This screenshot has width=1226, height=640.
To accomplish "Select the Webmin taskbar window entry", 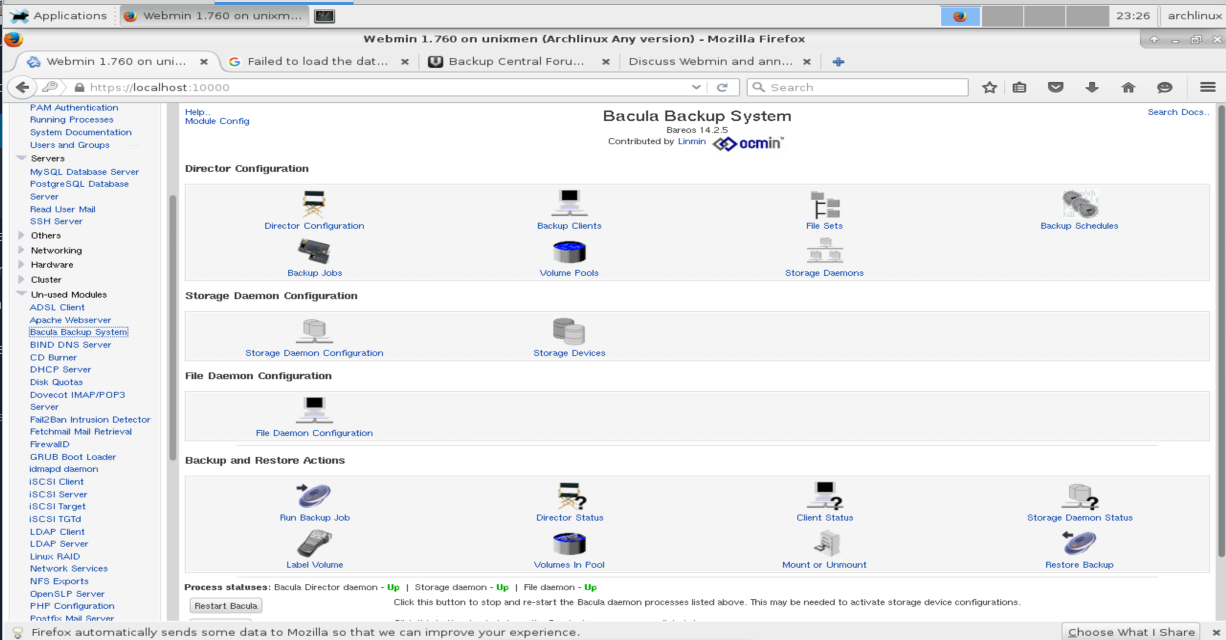I will click(213, 16).
